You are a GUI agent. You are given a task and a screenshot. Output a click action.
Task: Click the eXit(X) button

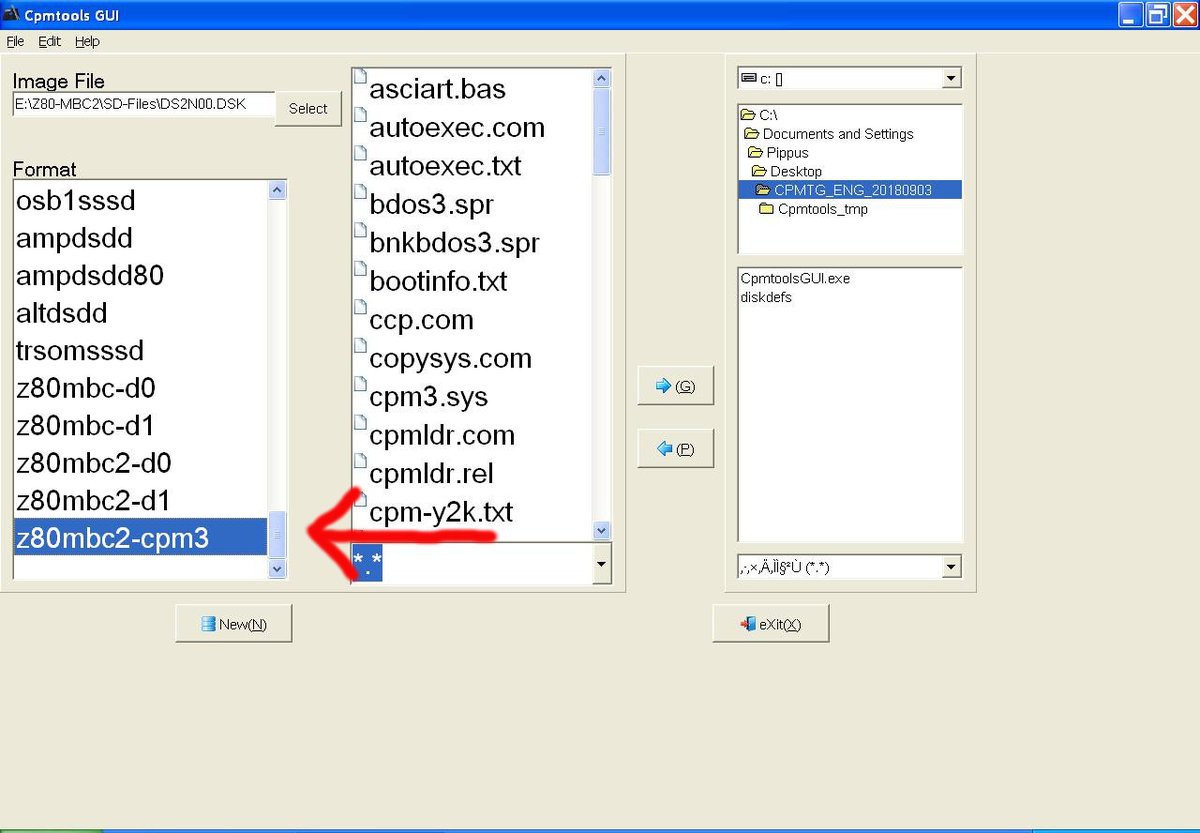(770, 624)
